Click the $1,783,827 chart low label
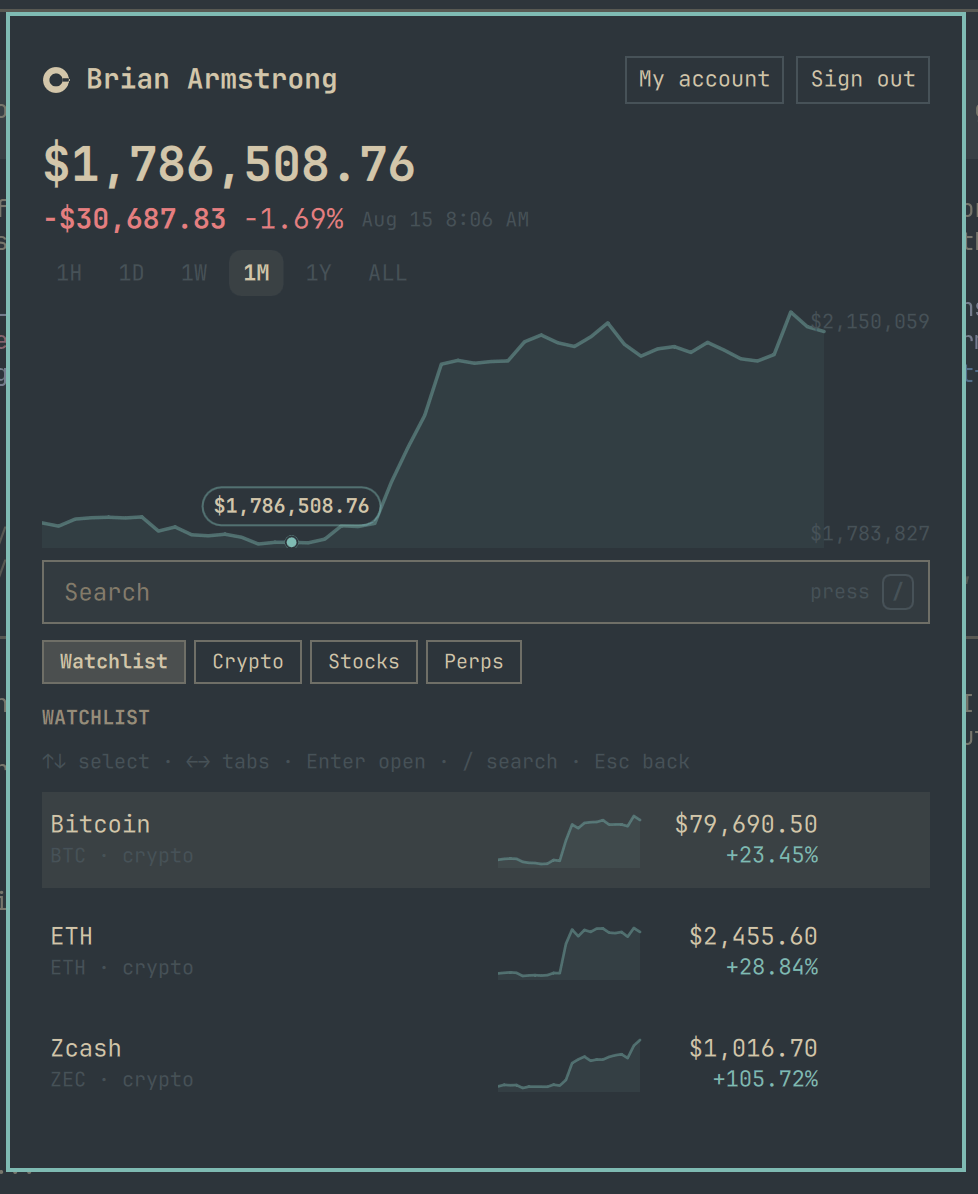Image resolution: width=978 pixels, height=1194 pixels. pyautogui.click(x=870, y=533)
